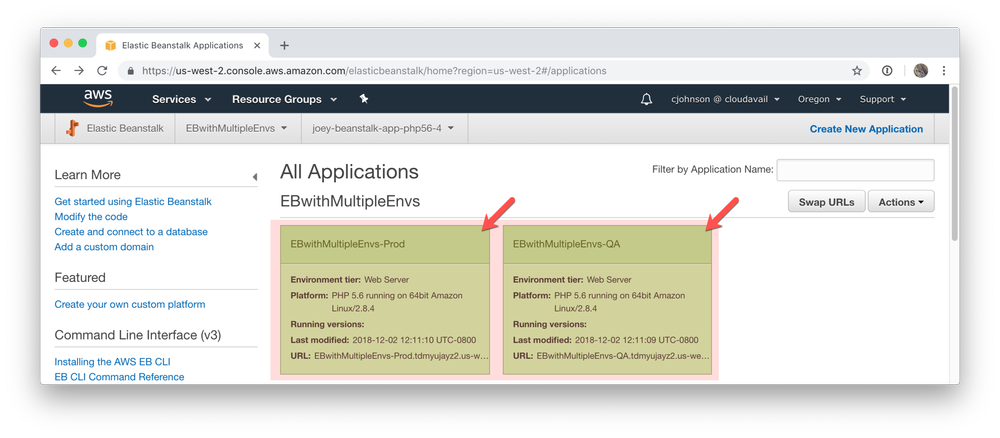Open the EBwithMultipleEnvs-QA environment card

pyautogui.click(x=607, y=299)
